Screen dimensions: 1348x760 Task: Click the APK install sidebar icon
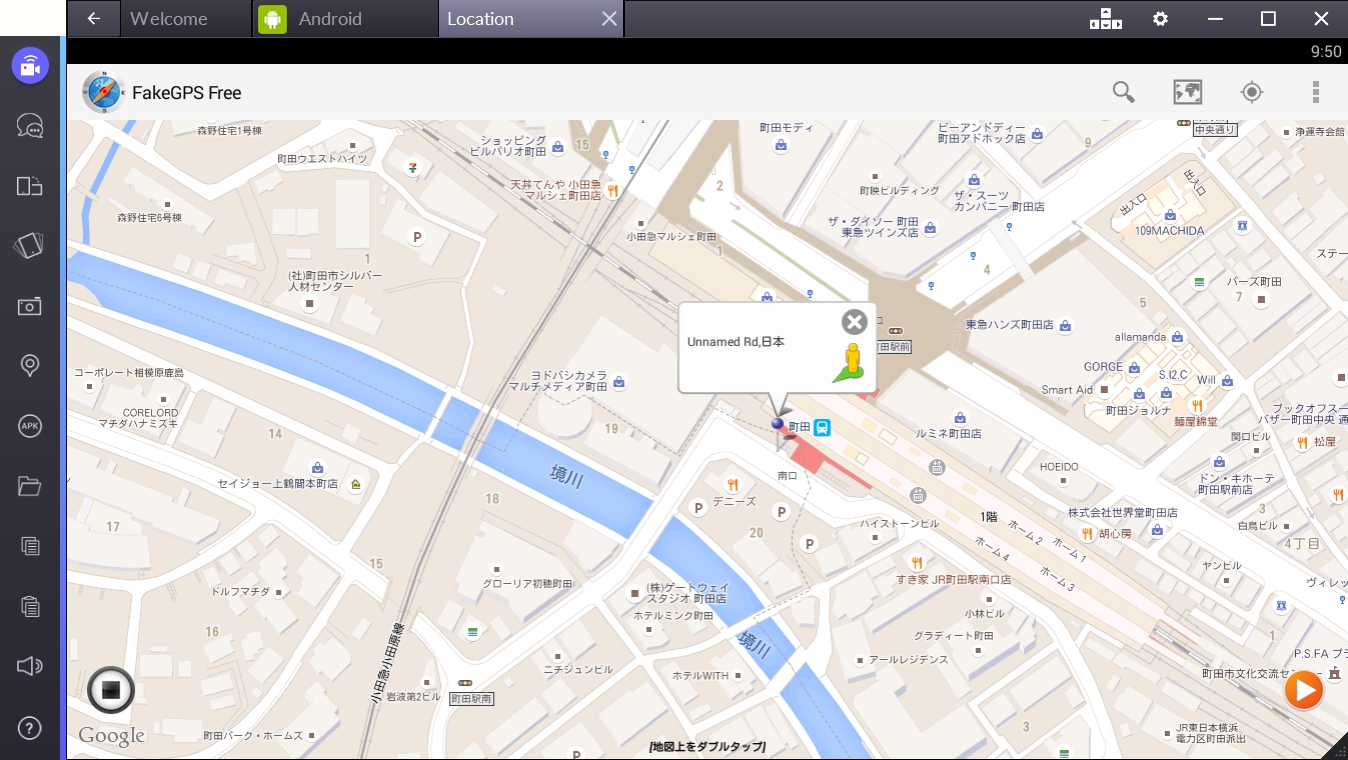[x=30, y=426]
